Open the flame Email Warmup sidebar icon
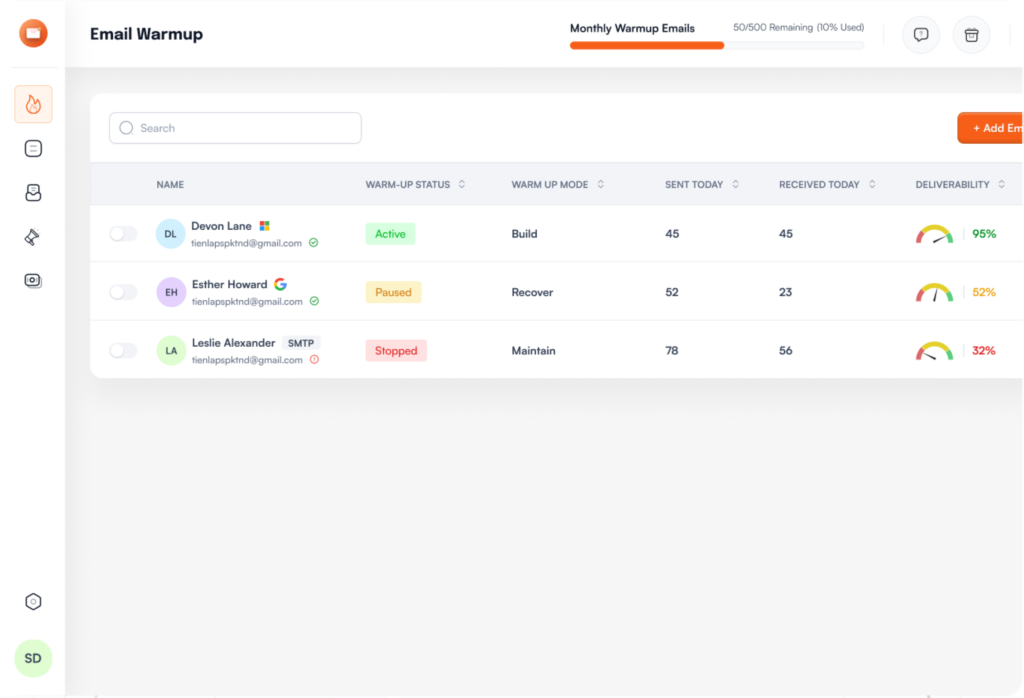Viewport: 1024px width, 698px height. (x=33, y=104)
